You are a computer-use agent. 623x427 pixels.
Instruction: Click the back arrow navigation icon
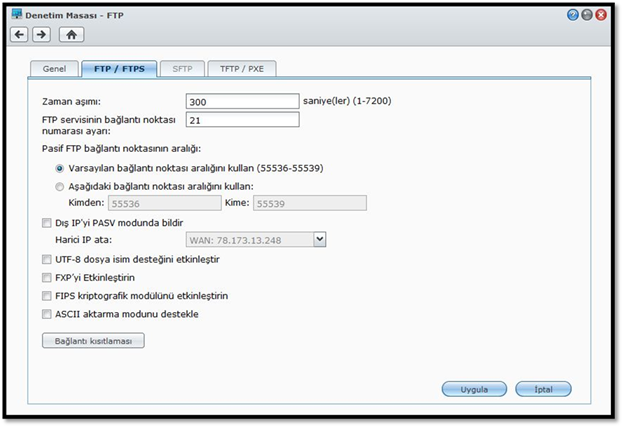point(20,34)
